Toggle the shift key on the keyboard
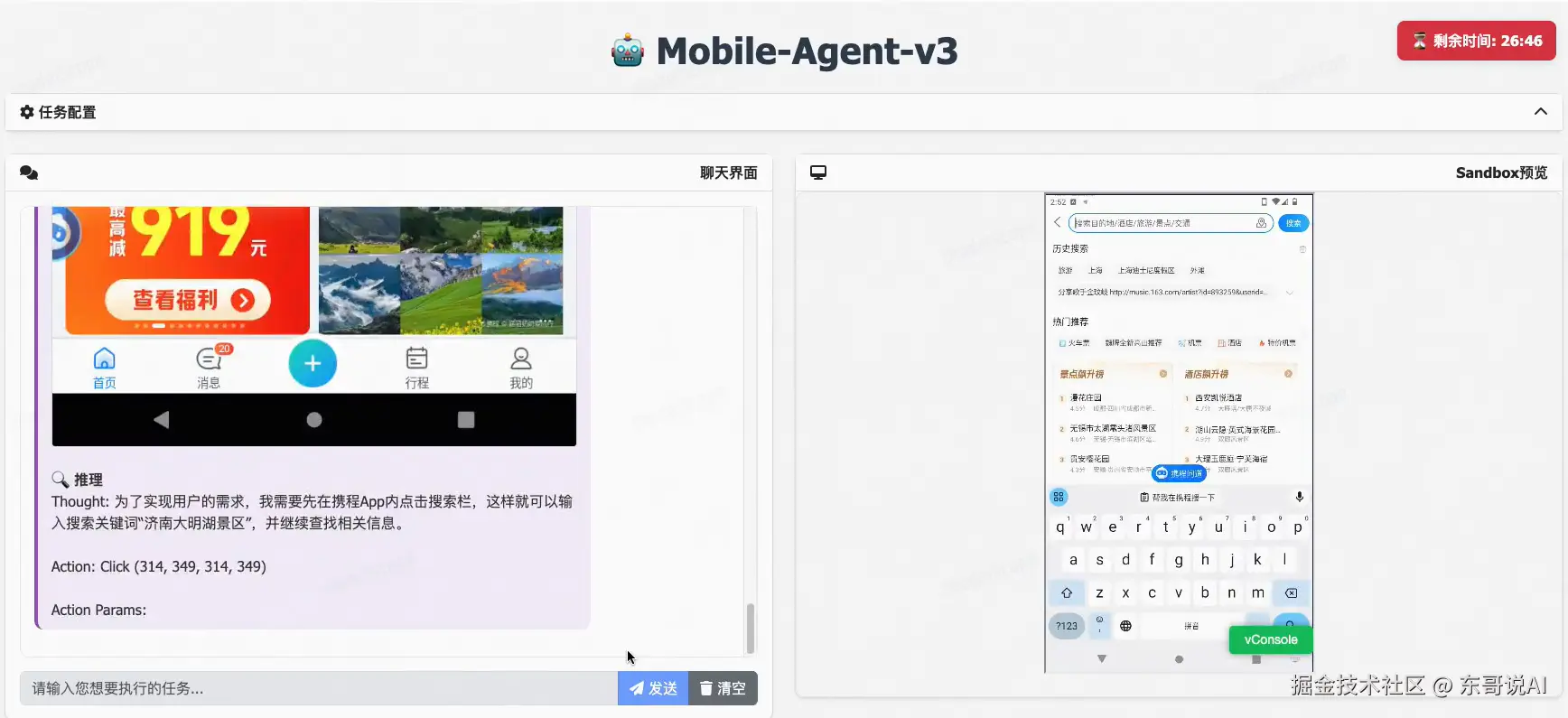Screen dimensions: 1568x718 coord(1067,593)
